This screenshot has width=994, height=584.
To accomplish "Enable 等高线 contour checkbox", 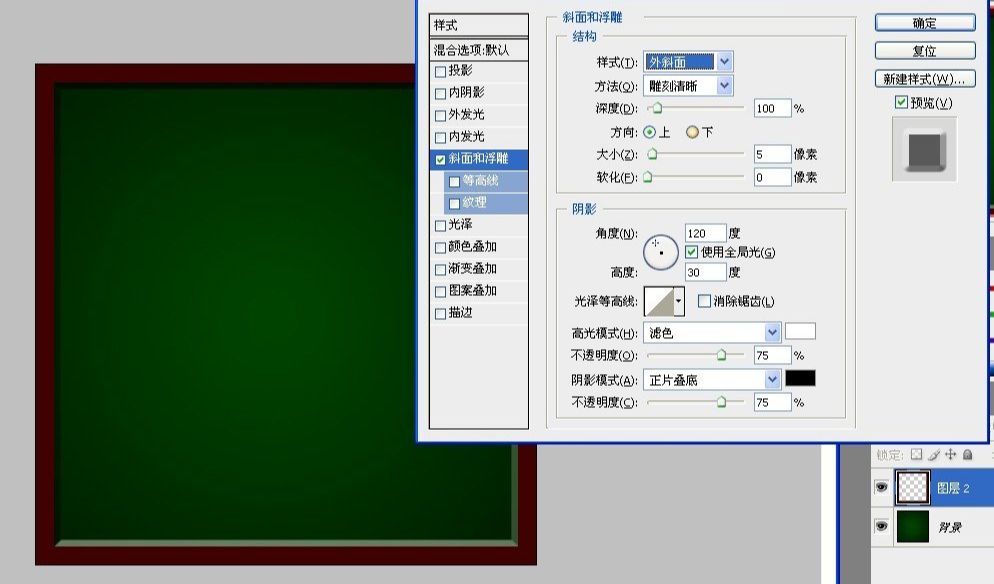I will (454, 182).
